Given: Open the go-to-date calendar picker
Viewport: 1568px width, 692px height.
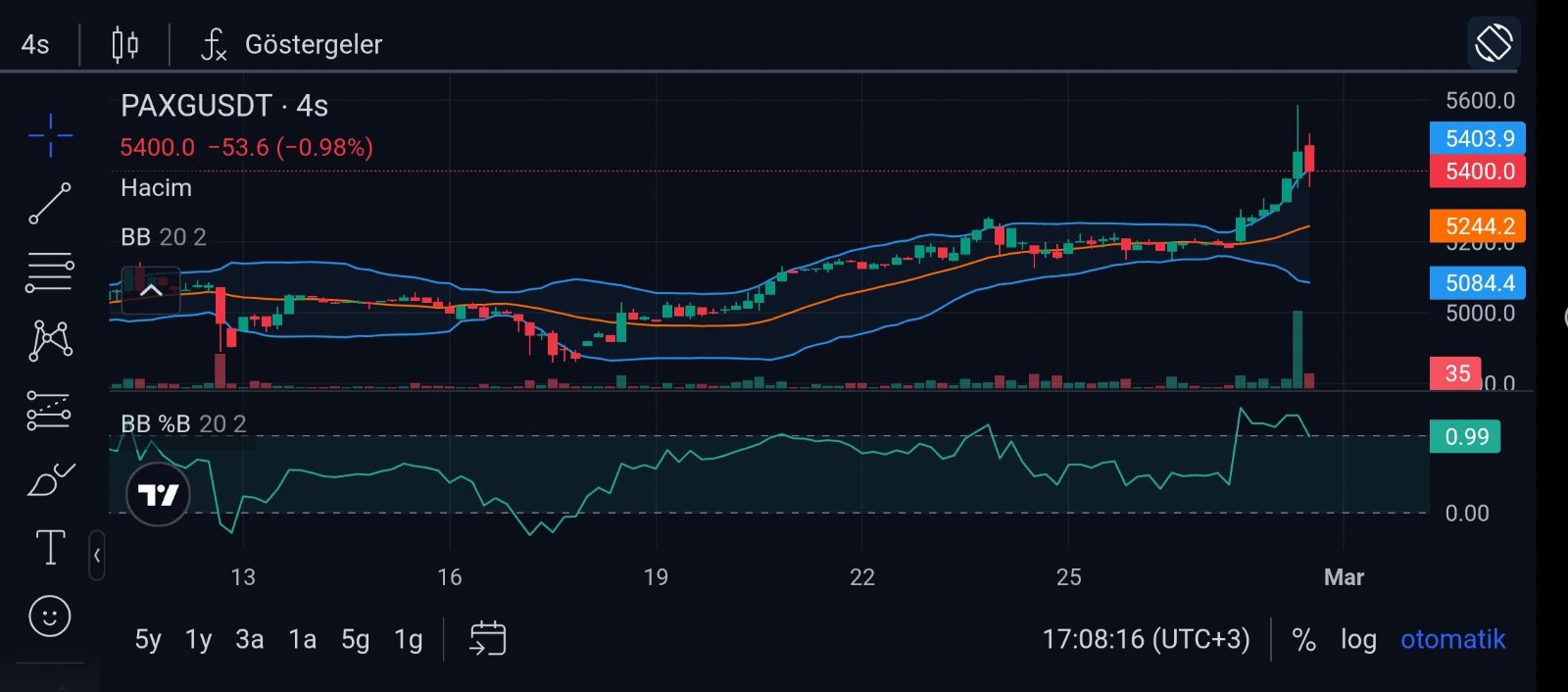Looking at the screenshot, I should click(x=487, y=639).
